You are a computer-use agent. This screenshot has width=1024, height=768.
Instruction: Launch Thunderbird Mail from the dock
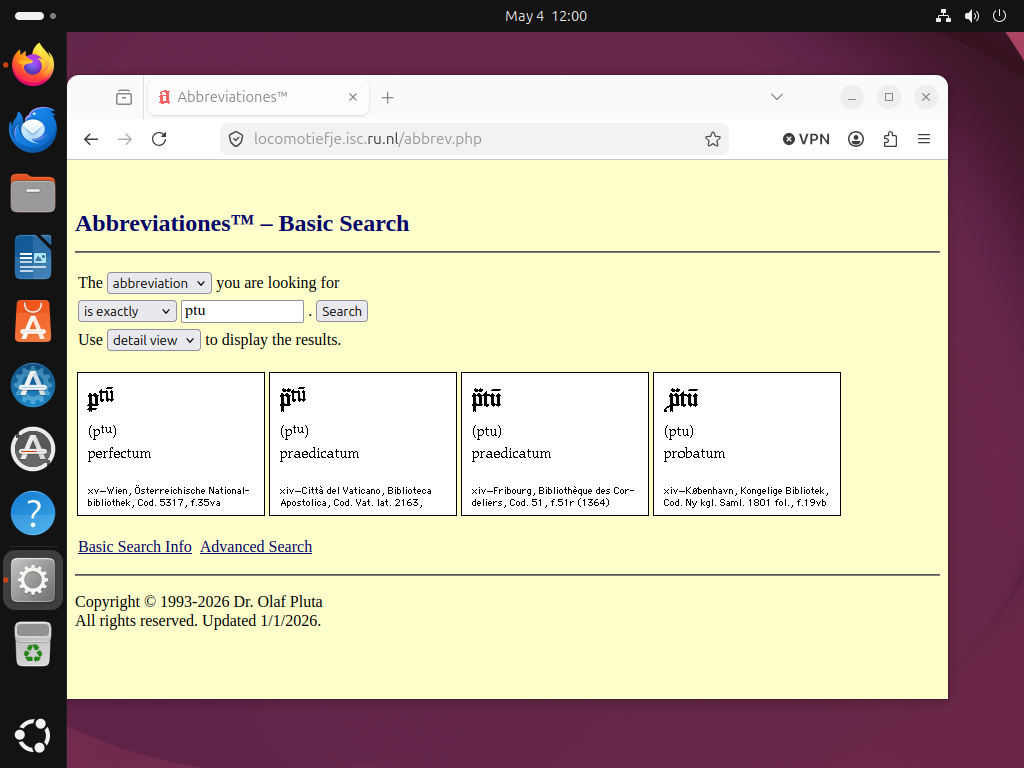(33, 129)
